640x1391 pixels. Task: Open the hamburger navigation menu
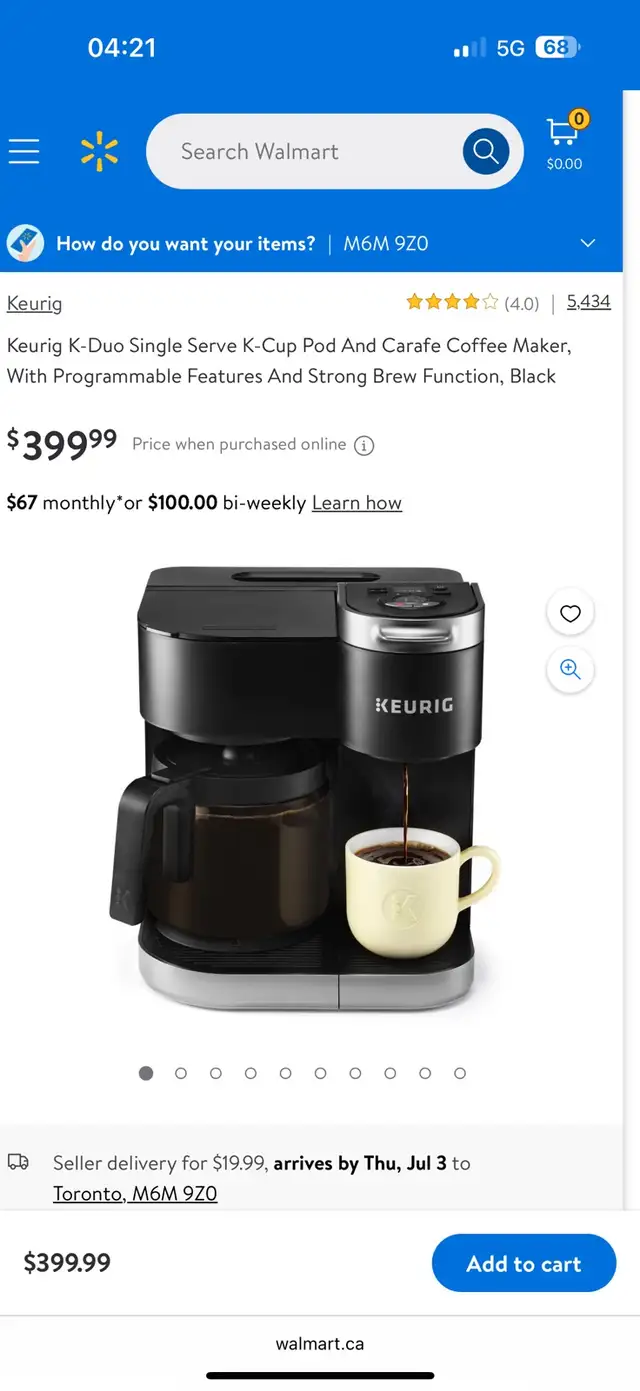pyautogui.click(x=24, y=152)
